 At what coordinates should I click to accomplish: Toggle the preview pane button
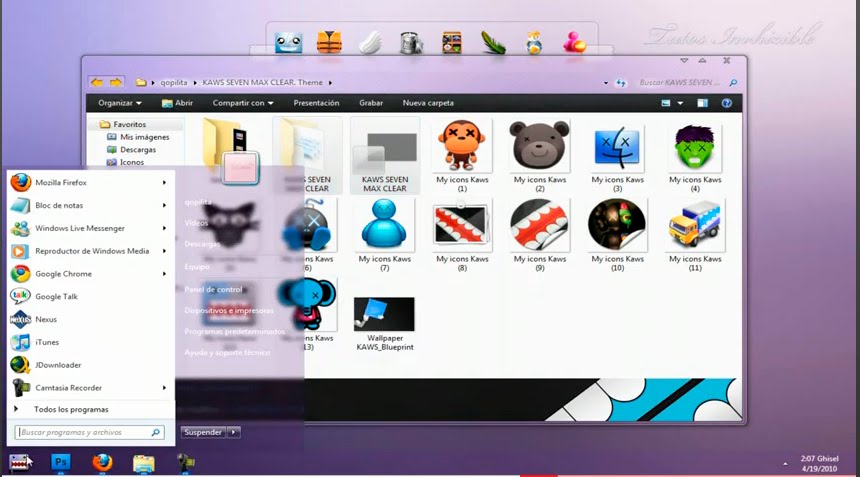pos(702,103)
